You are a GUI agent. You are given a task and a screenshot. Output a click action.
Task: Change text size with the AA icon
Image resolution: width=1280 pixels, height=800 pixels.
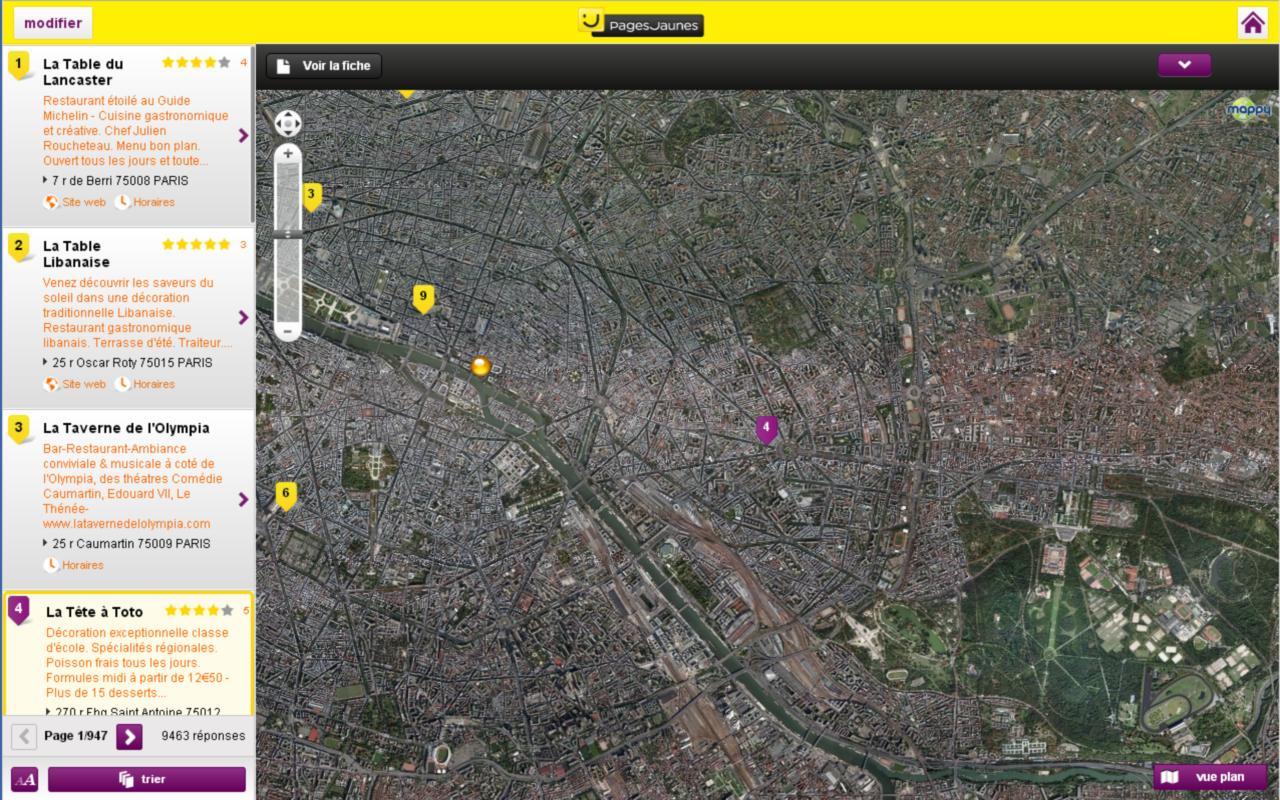[24, 779]
